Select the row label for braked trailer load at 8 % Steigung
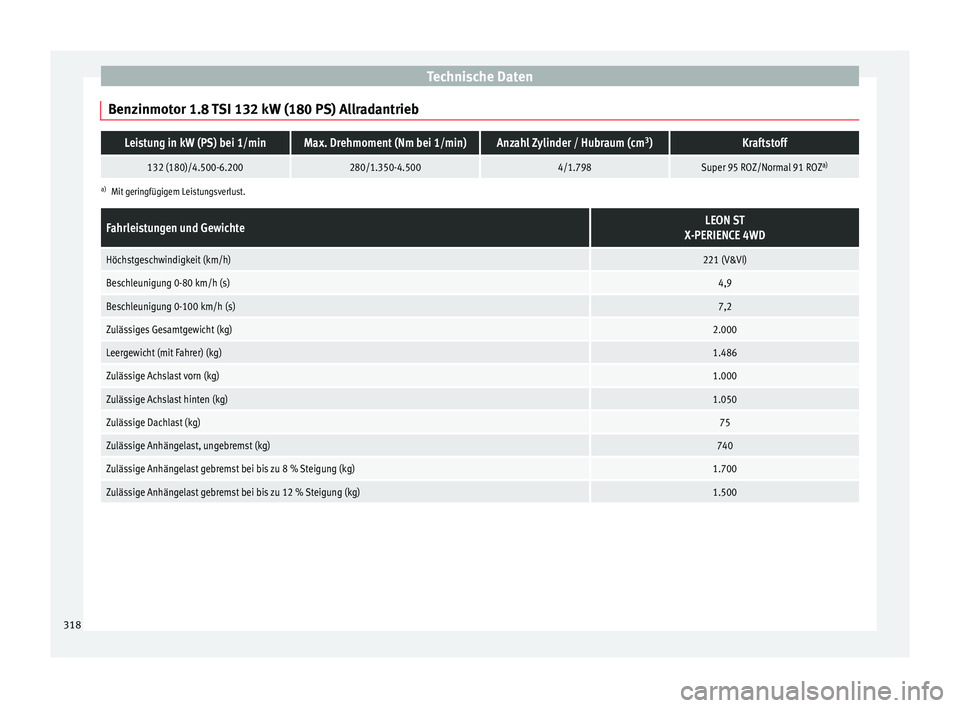This screenshot has width=960, height=708. tap(230, 469)
